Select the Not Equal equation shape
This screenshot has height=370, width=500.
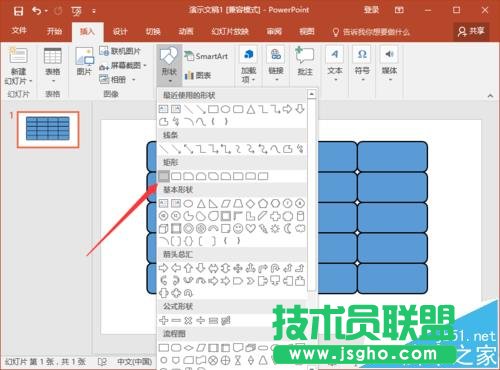(226, 321)
